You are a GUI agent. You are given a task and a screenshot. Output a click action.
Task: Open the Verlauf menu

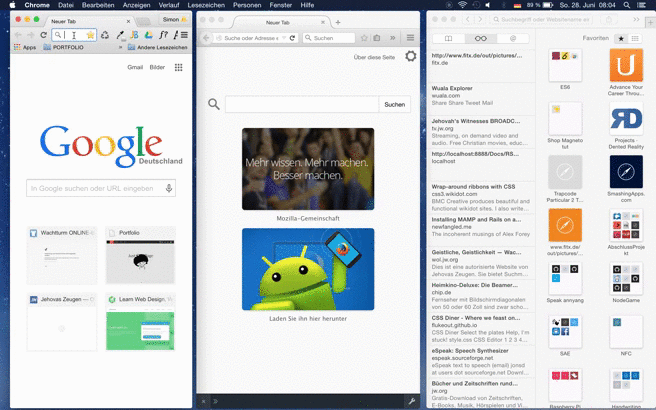coord(169,5)
